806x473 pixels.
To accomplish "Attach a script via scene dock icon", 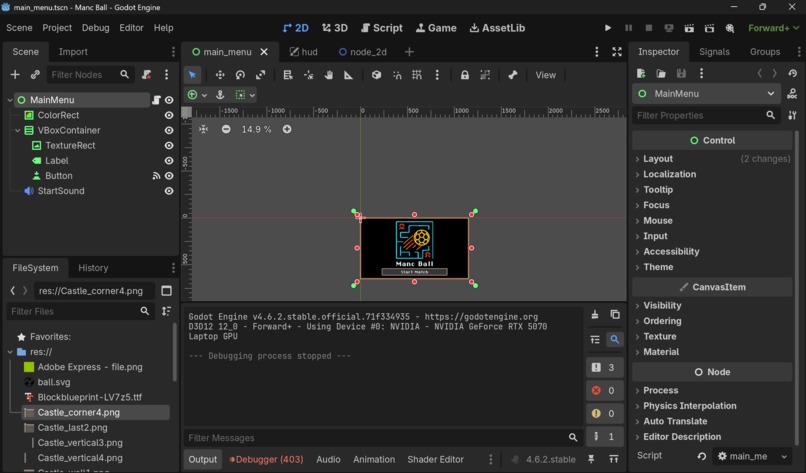I will (x=146, y=75).
